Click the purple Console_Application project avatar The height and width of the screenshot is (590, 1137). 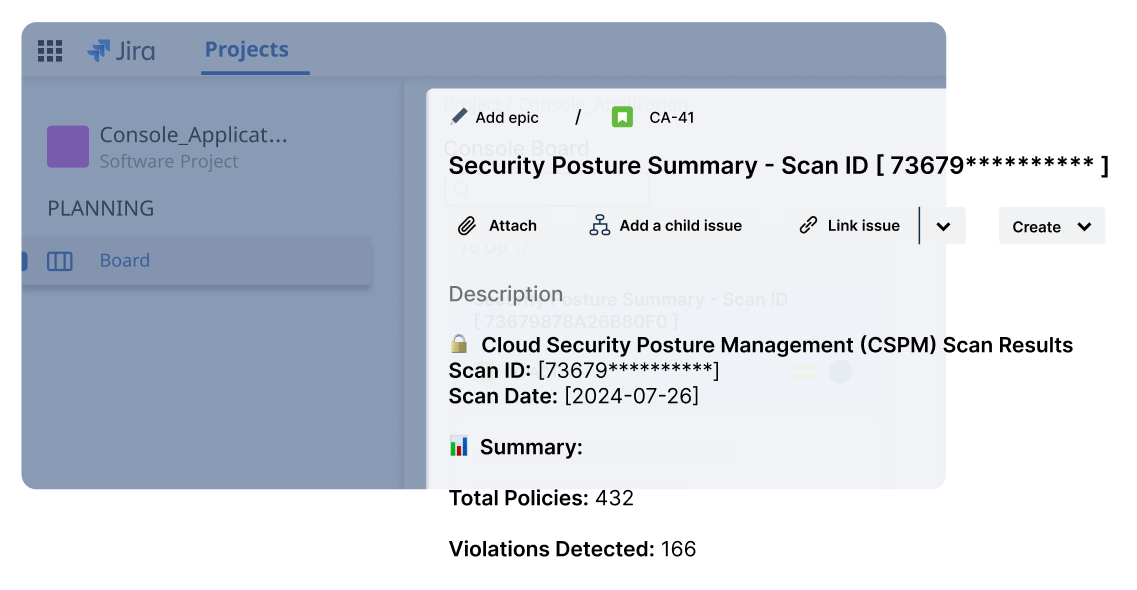click(68, 146)
